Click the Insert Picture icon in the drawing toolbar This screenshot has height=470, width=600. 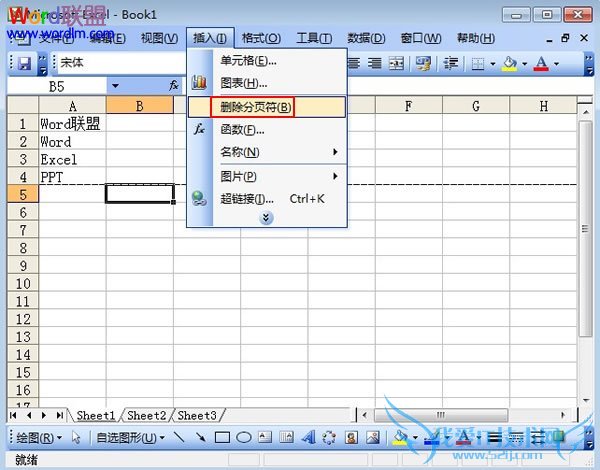tap(373, 437)
